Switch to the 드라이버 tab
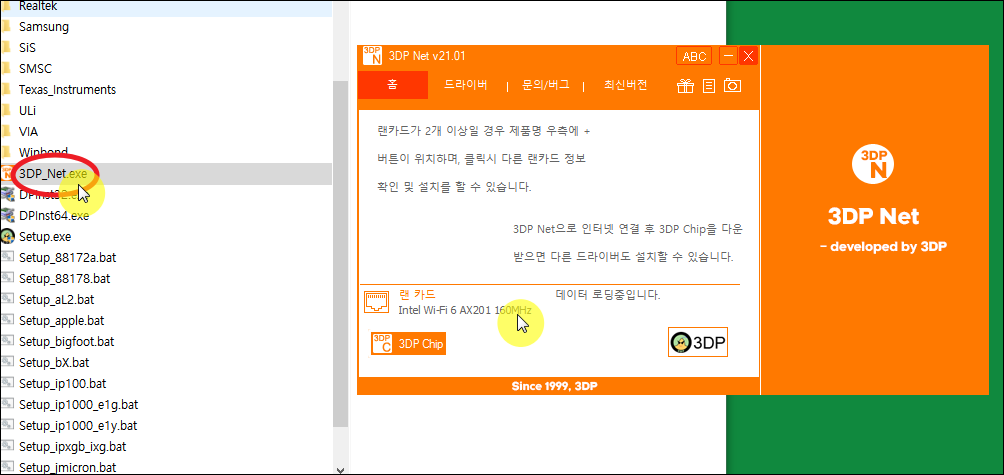This screenshot has height=475, width=1004. click(x=466, y=85)
